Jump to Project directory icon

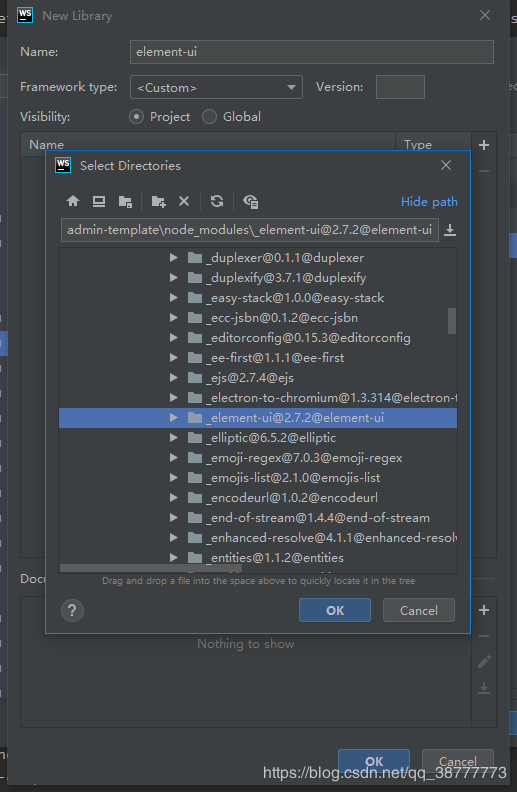click(x=125, y=202)
